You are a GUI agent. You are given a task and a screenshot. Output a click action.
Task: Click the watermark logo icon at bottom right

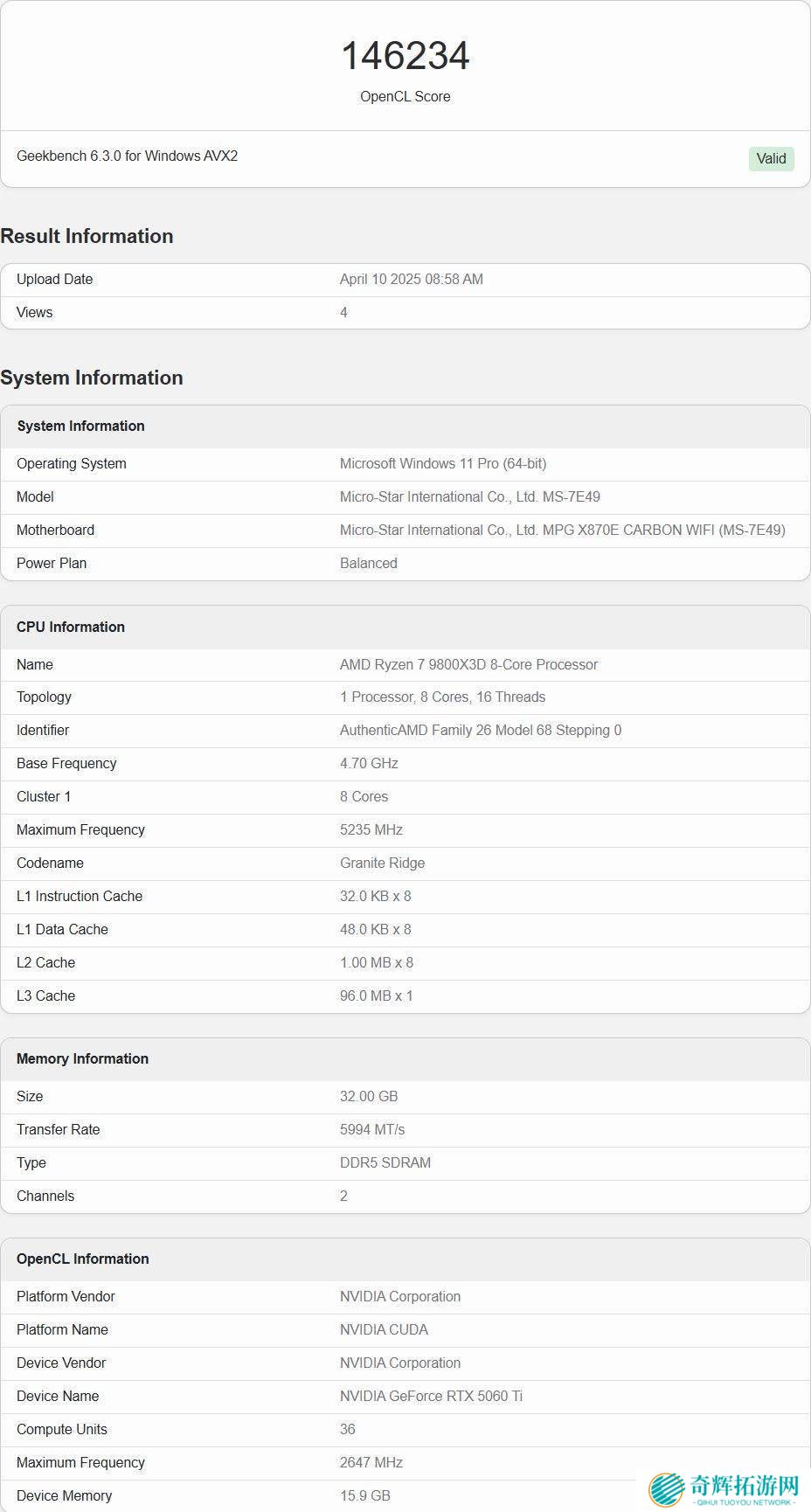tap(667, 1489)
